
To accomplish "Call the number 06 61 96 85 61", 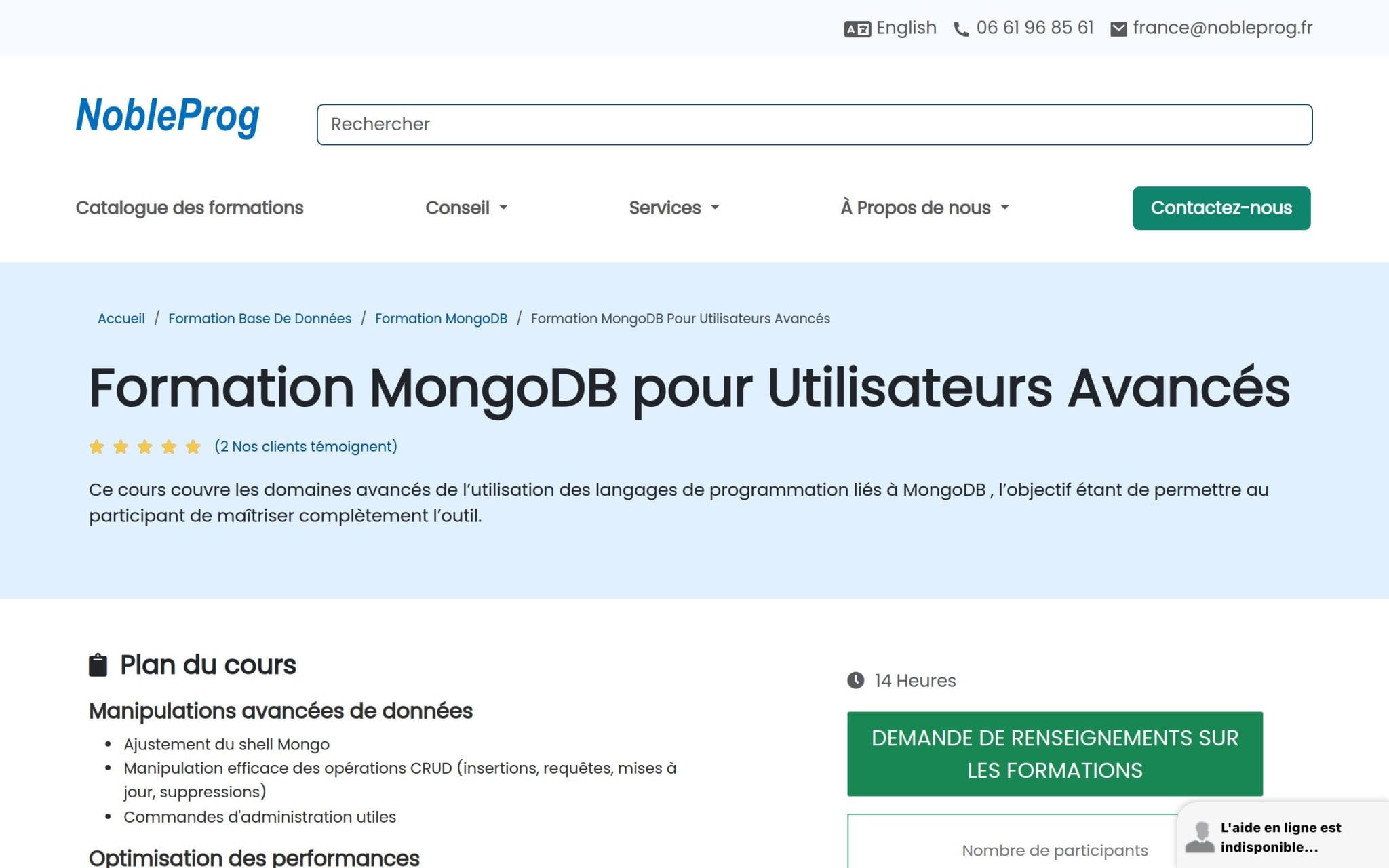I will [1035, 28].
